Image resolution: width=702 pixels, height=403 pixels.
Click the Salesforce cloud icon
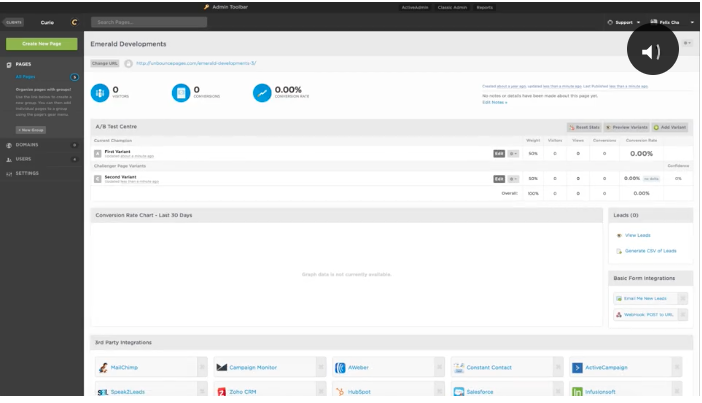(458, 392)
